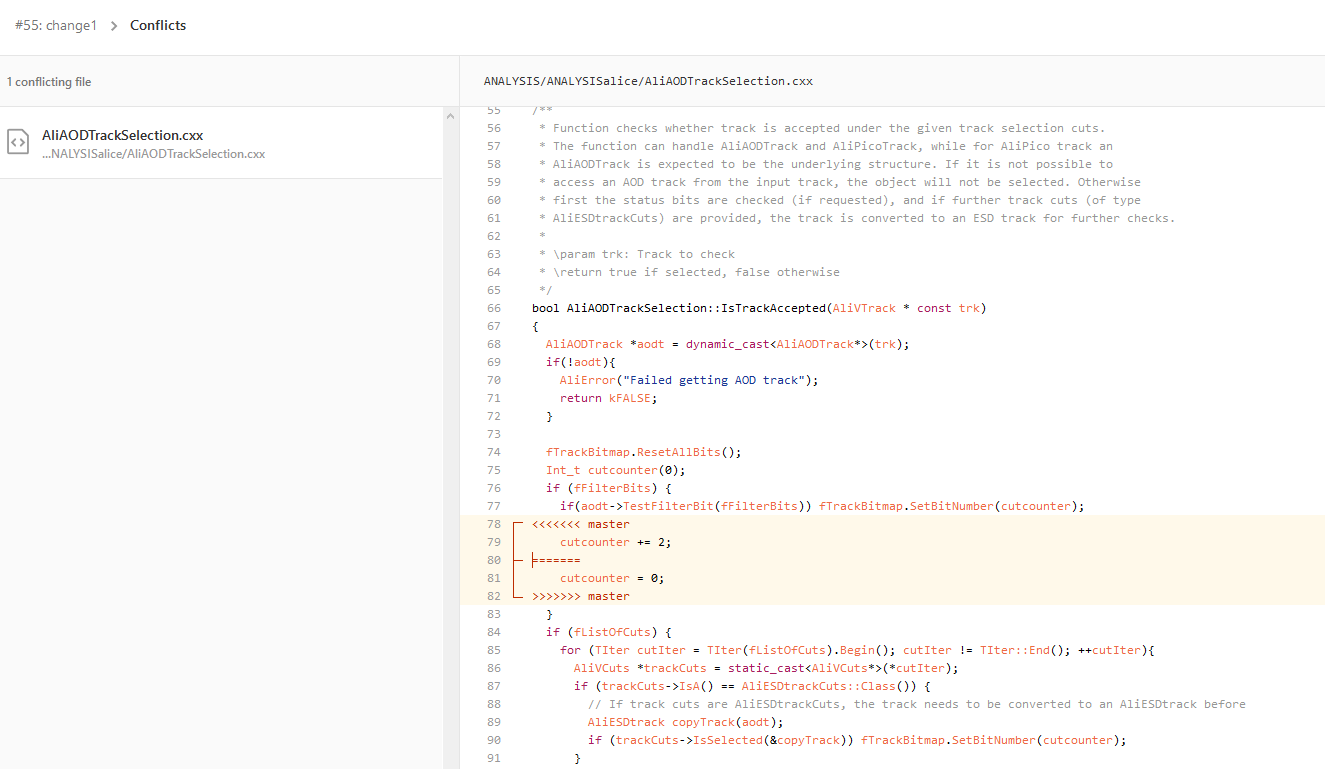Click the Conflicts breadcrumb label
The height and width of the screenshot is (769, 1325).
tap(158, 25)
